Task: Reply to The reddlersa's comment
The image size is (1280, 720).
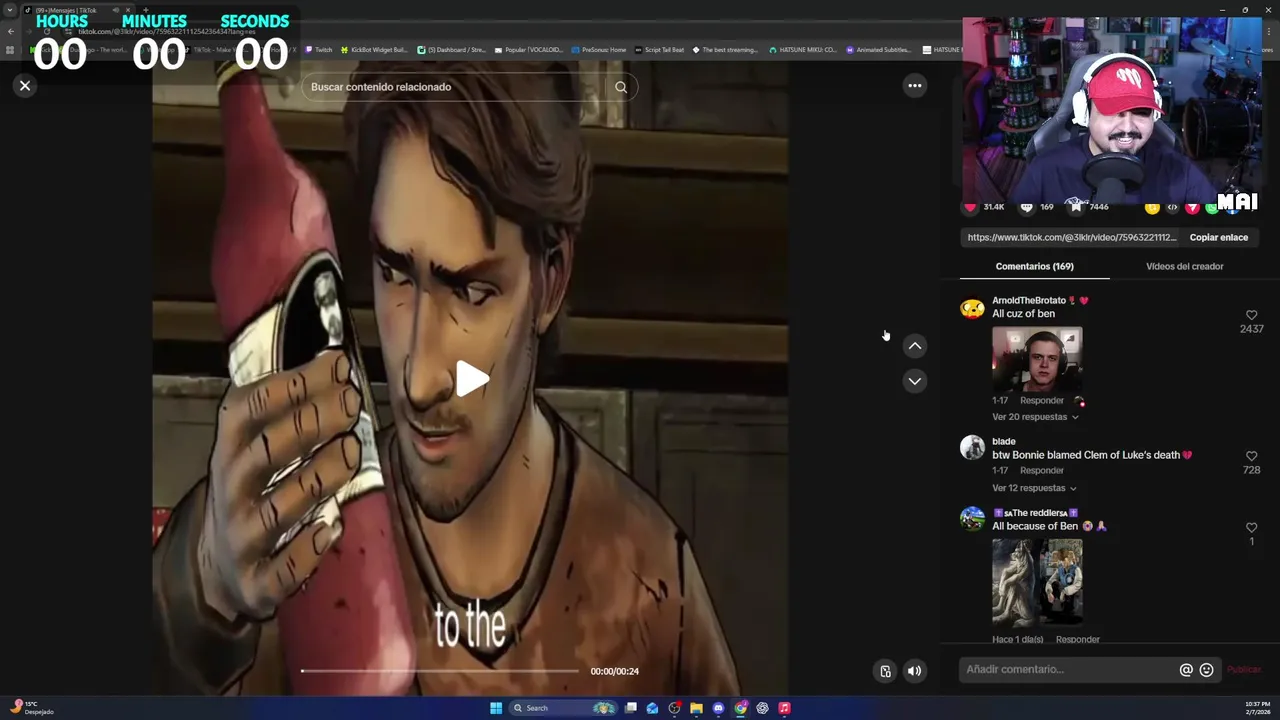Action: pos(1077,640)
